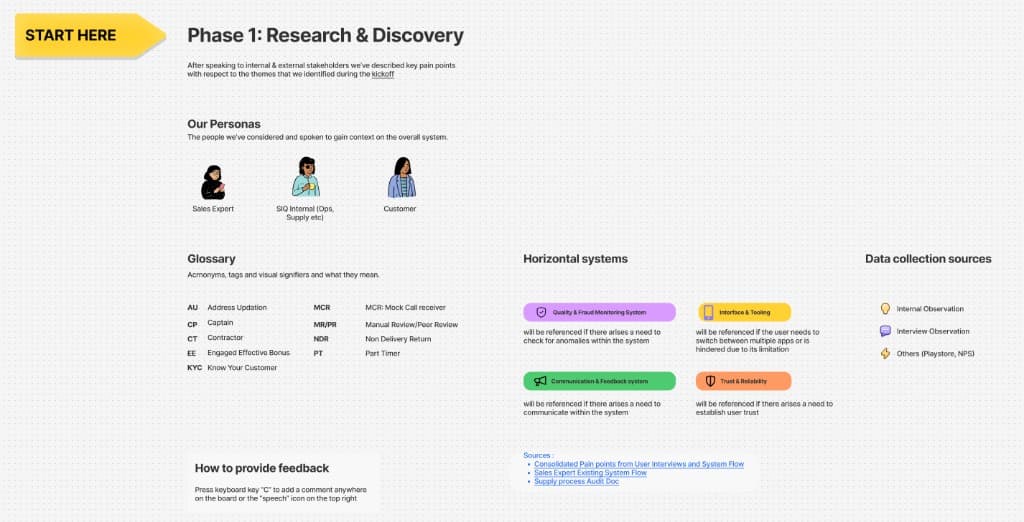Screen dimensions: 1024x522
Task: Click the shield icon in Trust & Reliability
Action: pyautogui.click(x=711, y=381)
